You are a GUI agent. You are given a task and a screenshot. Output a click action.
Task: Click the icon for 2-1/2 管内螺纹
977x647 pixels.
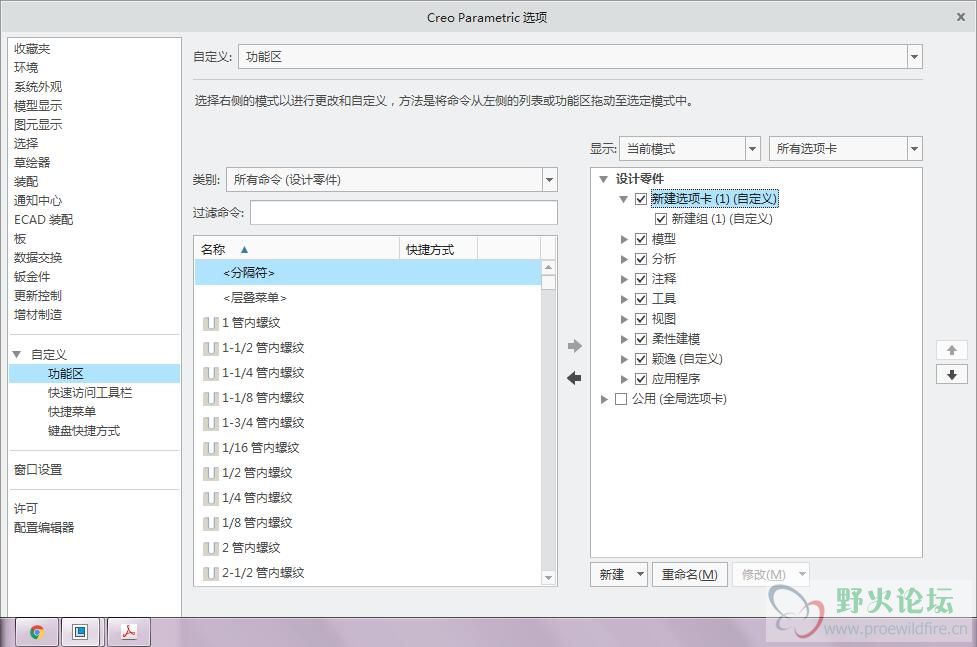(211, 573)
